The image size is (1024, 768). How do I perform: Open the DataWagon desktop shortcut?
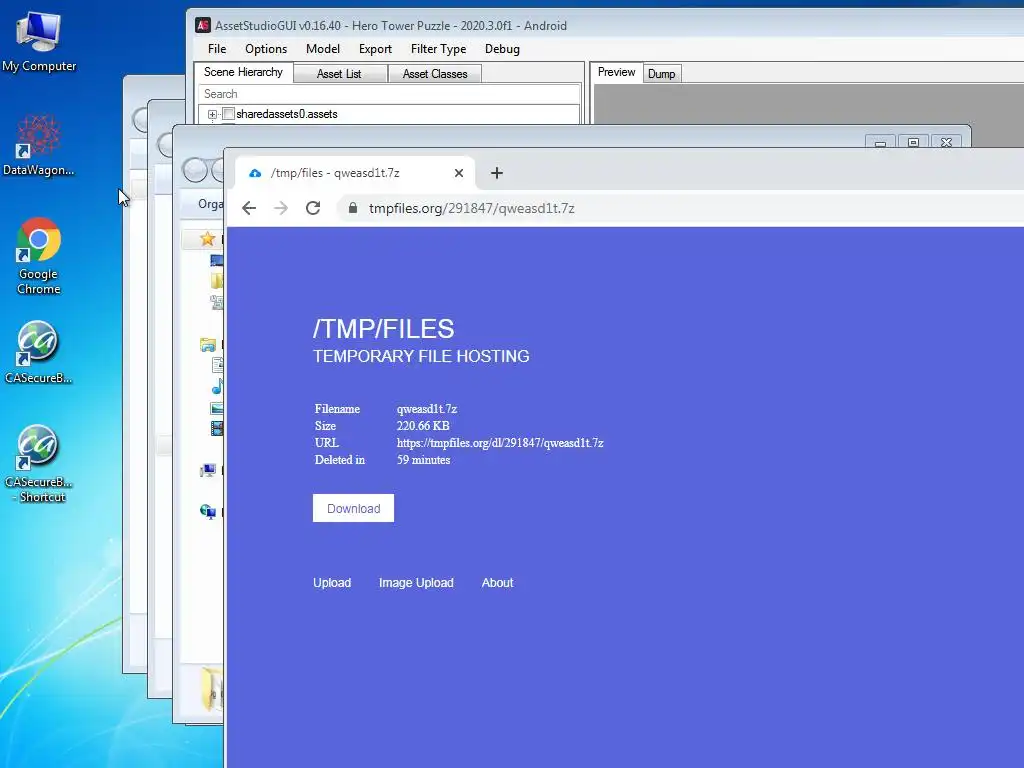point(39,145)
